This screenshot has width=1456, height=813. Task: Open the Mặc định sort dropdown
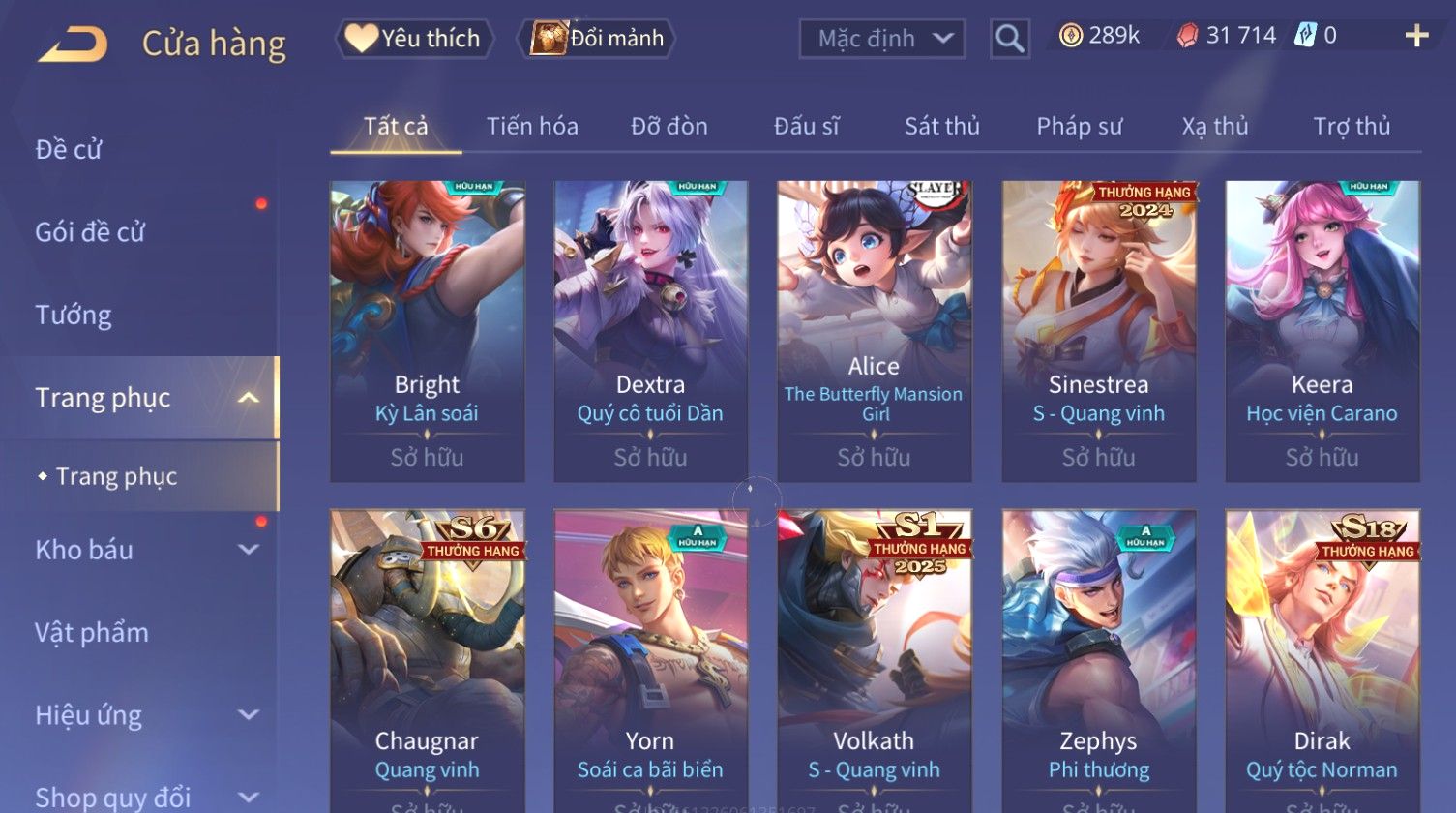882,39
